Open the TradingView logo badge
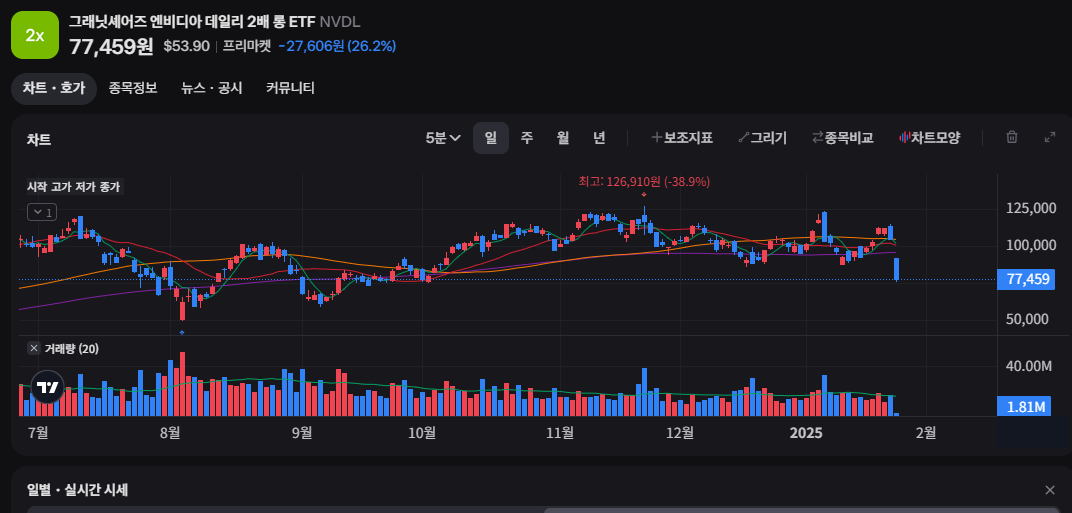Screen dimensions: 1072x513 tap(48, 387)
